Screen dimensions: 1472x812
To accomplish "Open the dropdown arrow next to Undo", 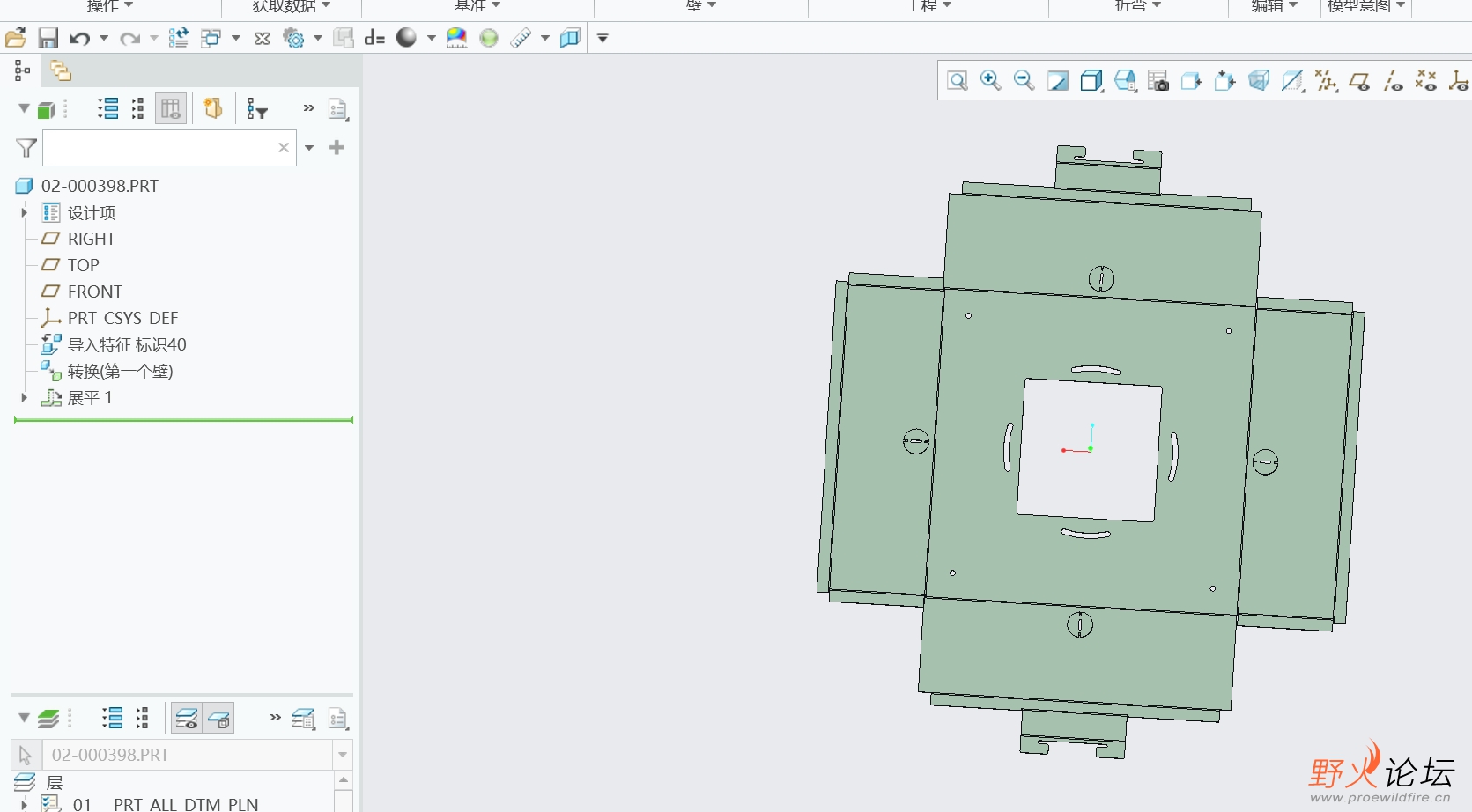I will tap(104, 38).
